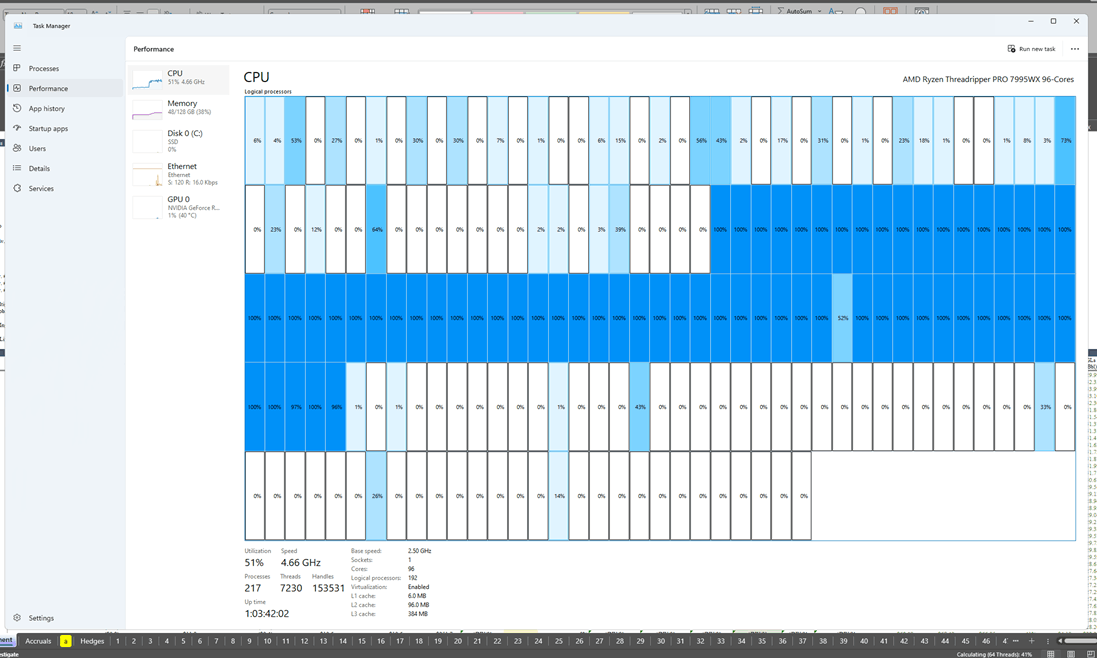Image resolution: width=1098 pixels, height=659 pixels.
Task: Open Excel sheet tab 10
Action: coord(267,641)
